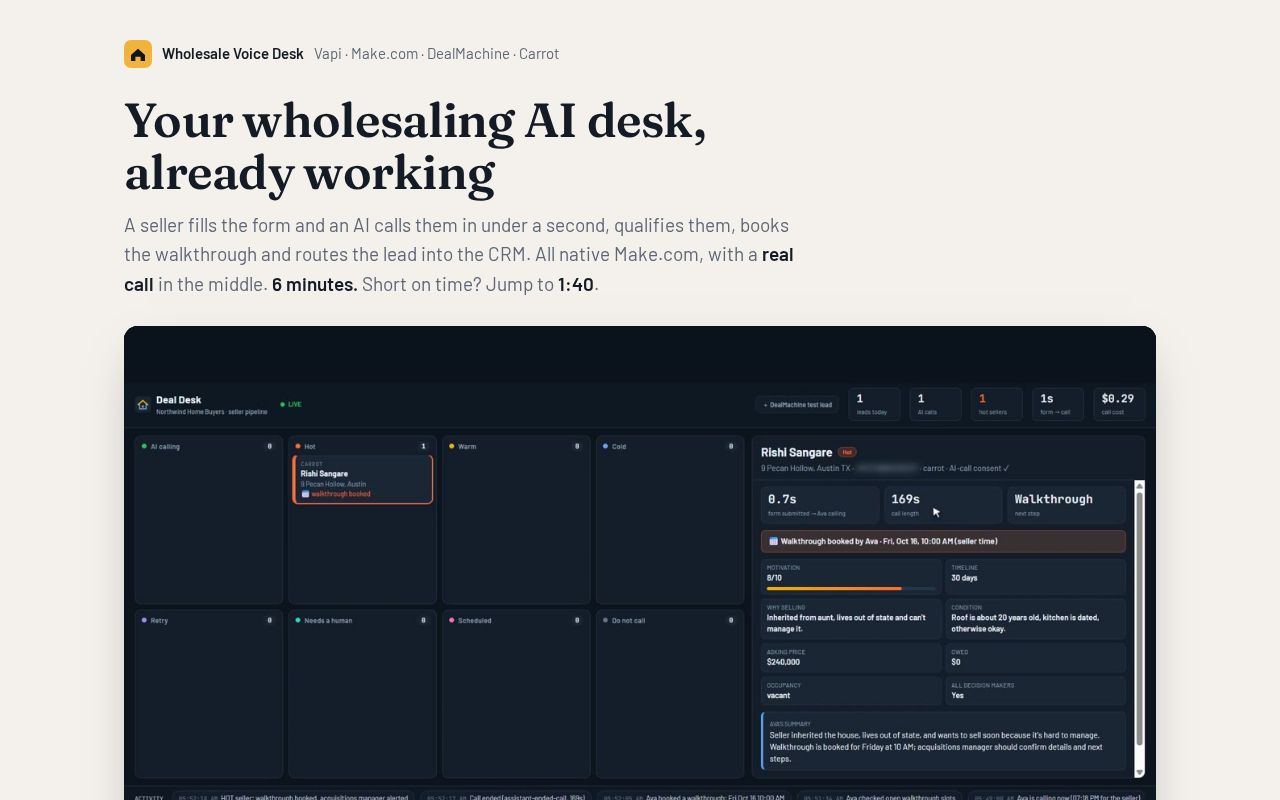Click the All Decision Makers Yes field
1280x800 pixels.
pyautogui.click(x=1035, y=691)
